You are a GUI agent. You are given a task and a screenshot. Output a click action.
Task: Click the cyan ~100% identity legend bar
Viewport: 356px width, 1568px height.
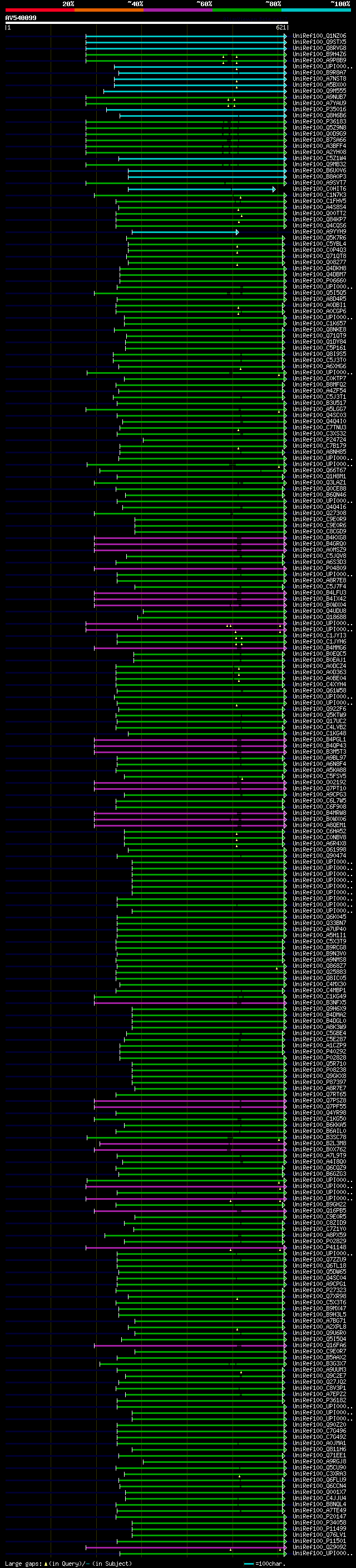pyautogui.click(x=317, y=10)
